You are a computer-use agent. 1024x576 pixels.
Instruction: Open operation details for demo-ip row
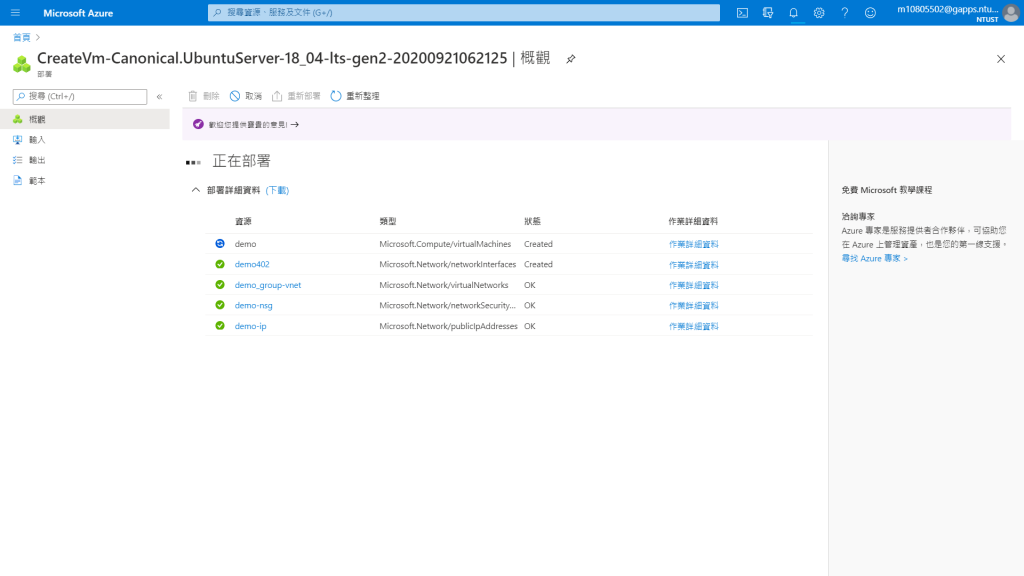point(694,326)
